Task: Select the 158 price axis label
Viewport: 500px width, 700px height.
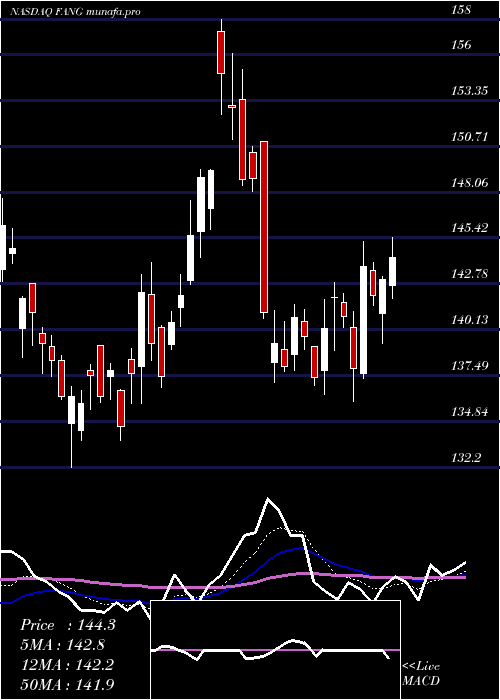Action: click(x=461, y=10)
